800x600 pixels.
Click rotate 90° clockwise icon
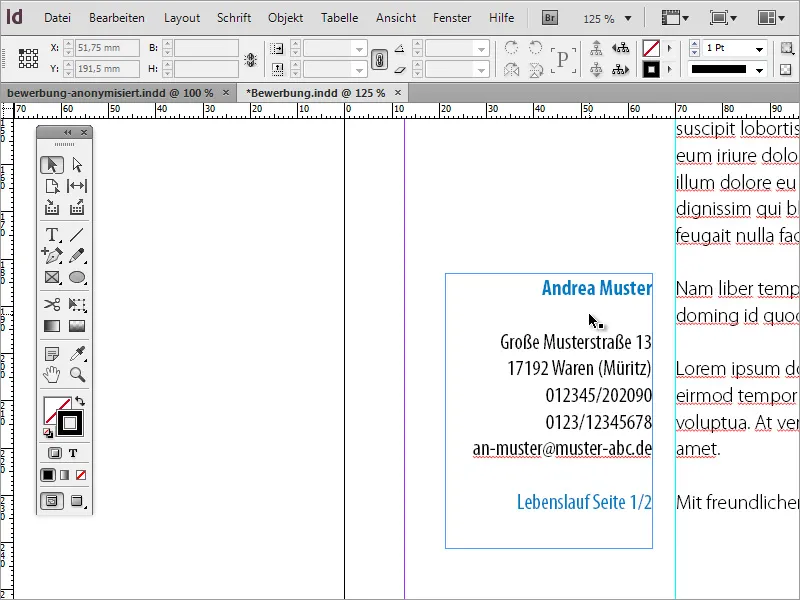point(511,48)
